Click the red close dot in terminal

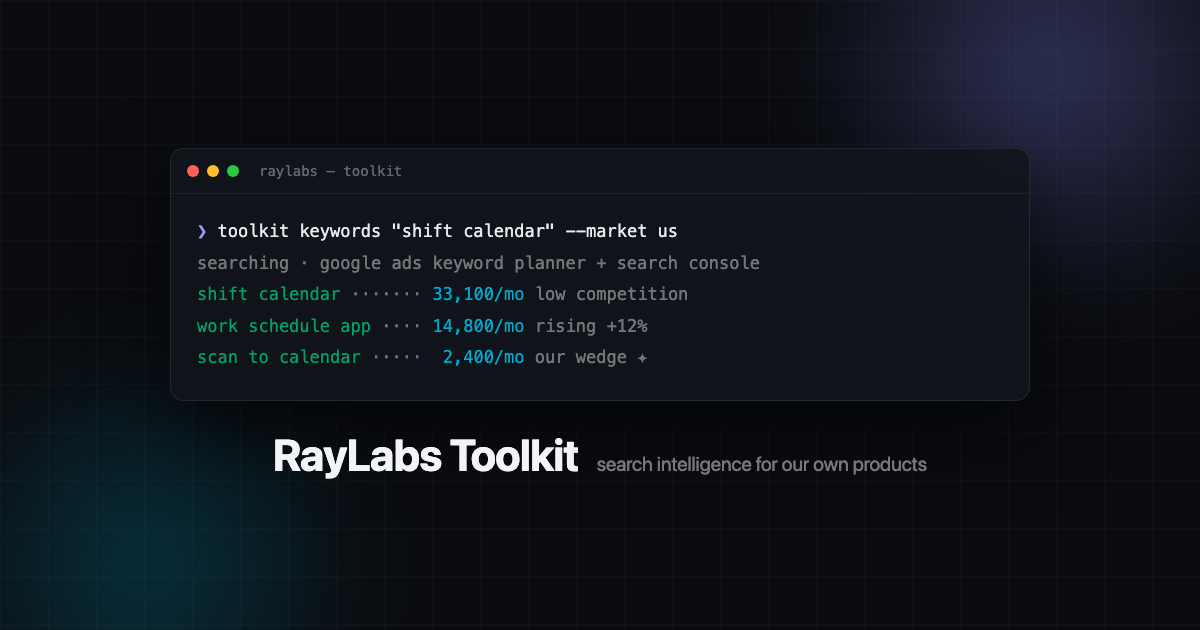(x=193, y=171)
